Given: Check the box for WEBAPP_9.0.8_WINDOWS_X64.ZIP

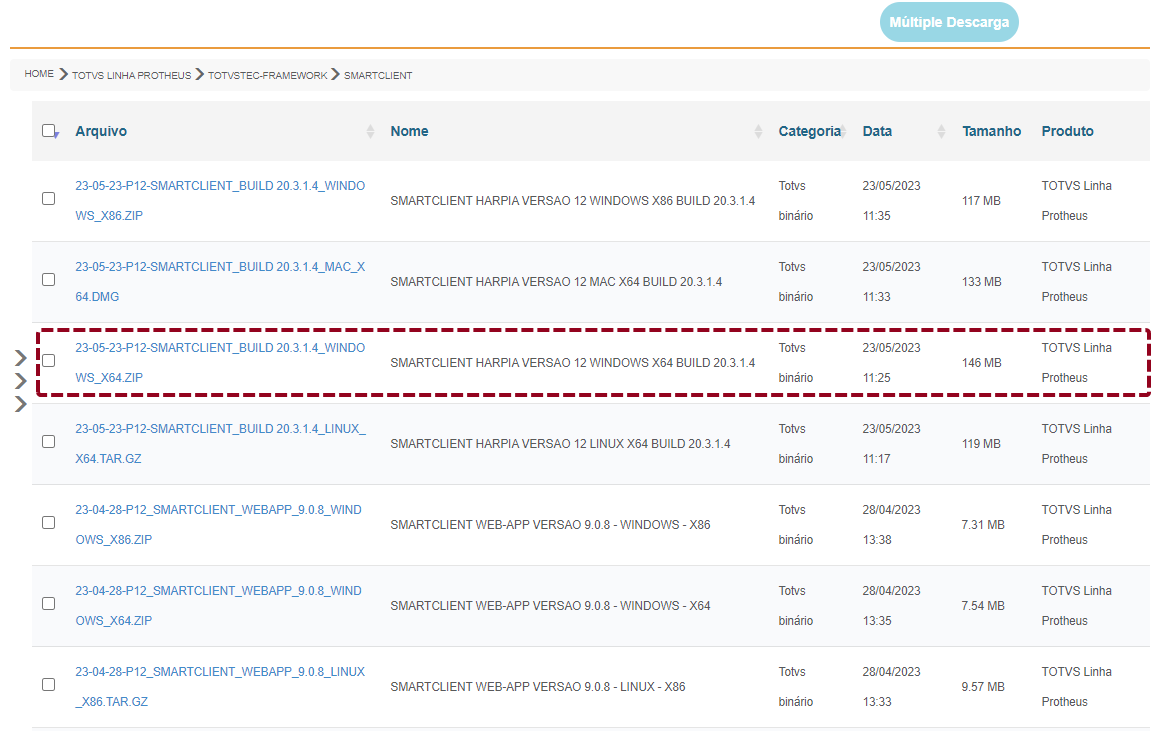Looking at the screenshot, I should (49, 604).
